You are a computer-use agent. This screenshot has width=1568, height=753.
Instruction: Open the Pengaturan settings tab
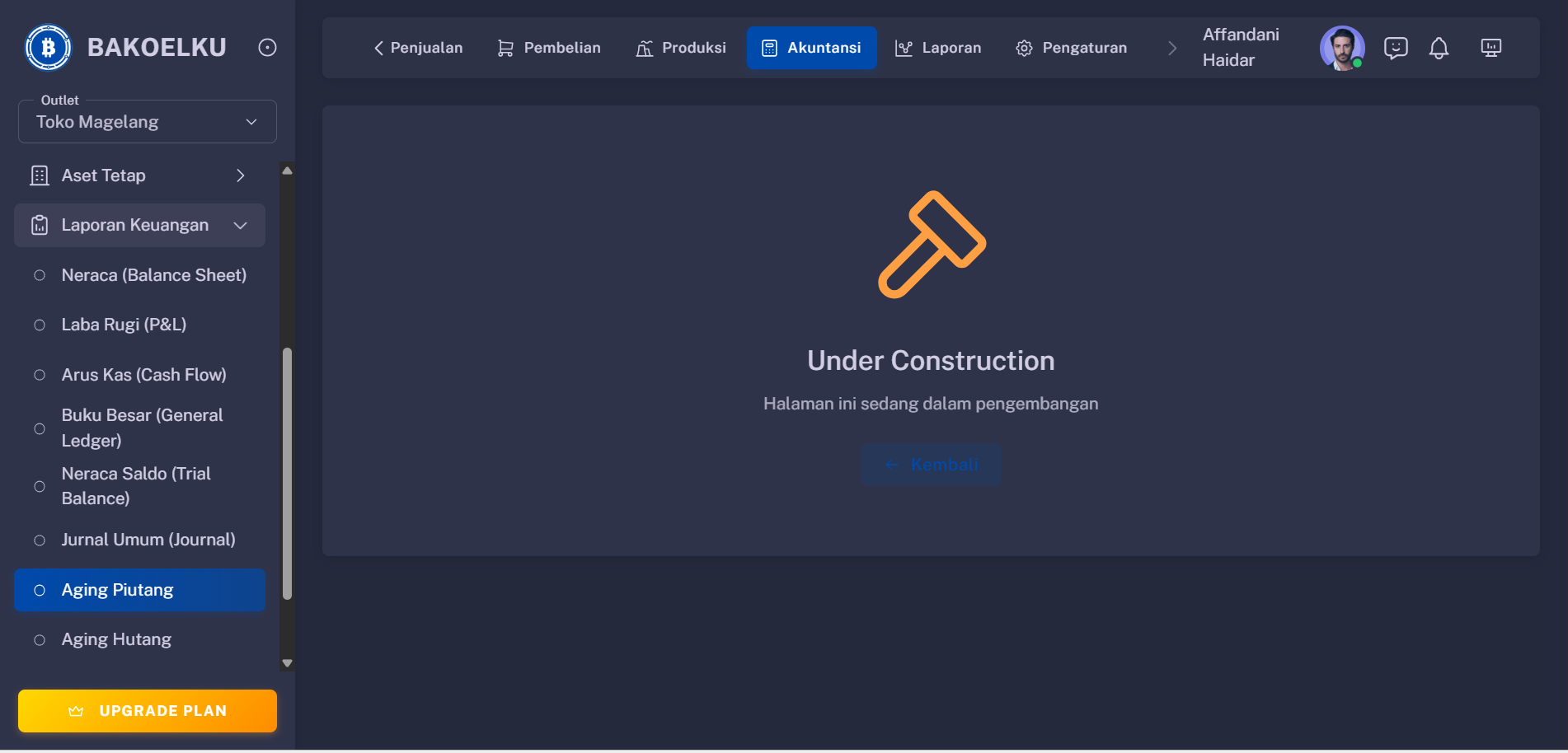pyautogui.click(x=1071, y=48)
